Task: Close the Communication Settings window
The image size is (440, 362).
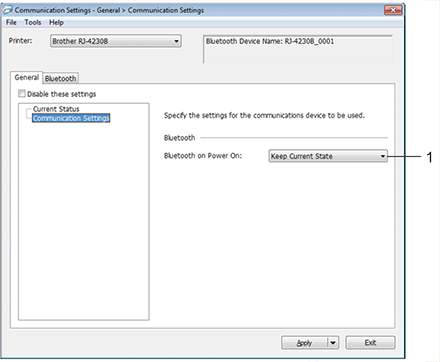Action: point(393,10)
